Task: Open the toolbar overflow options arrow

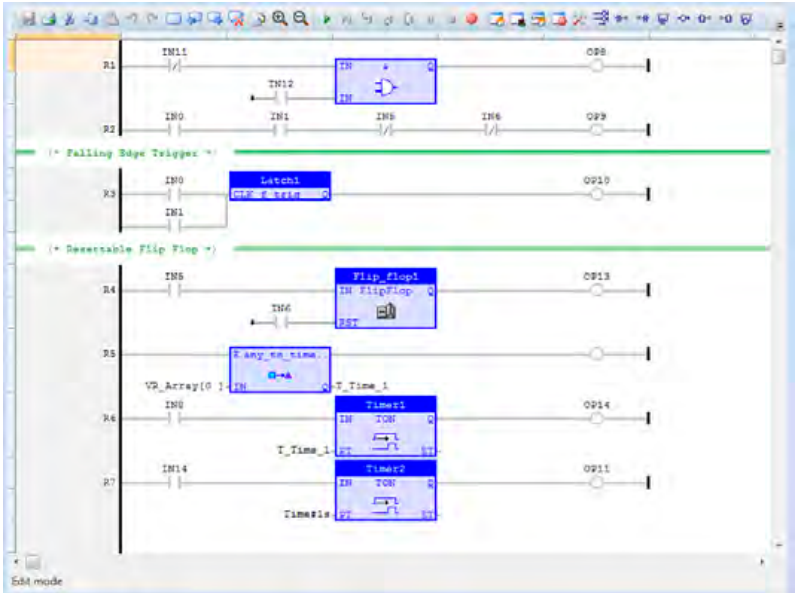Action: [x=780, y=26]
